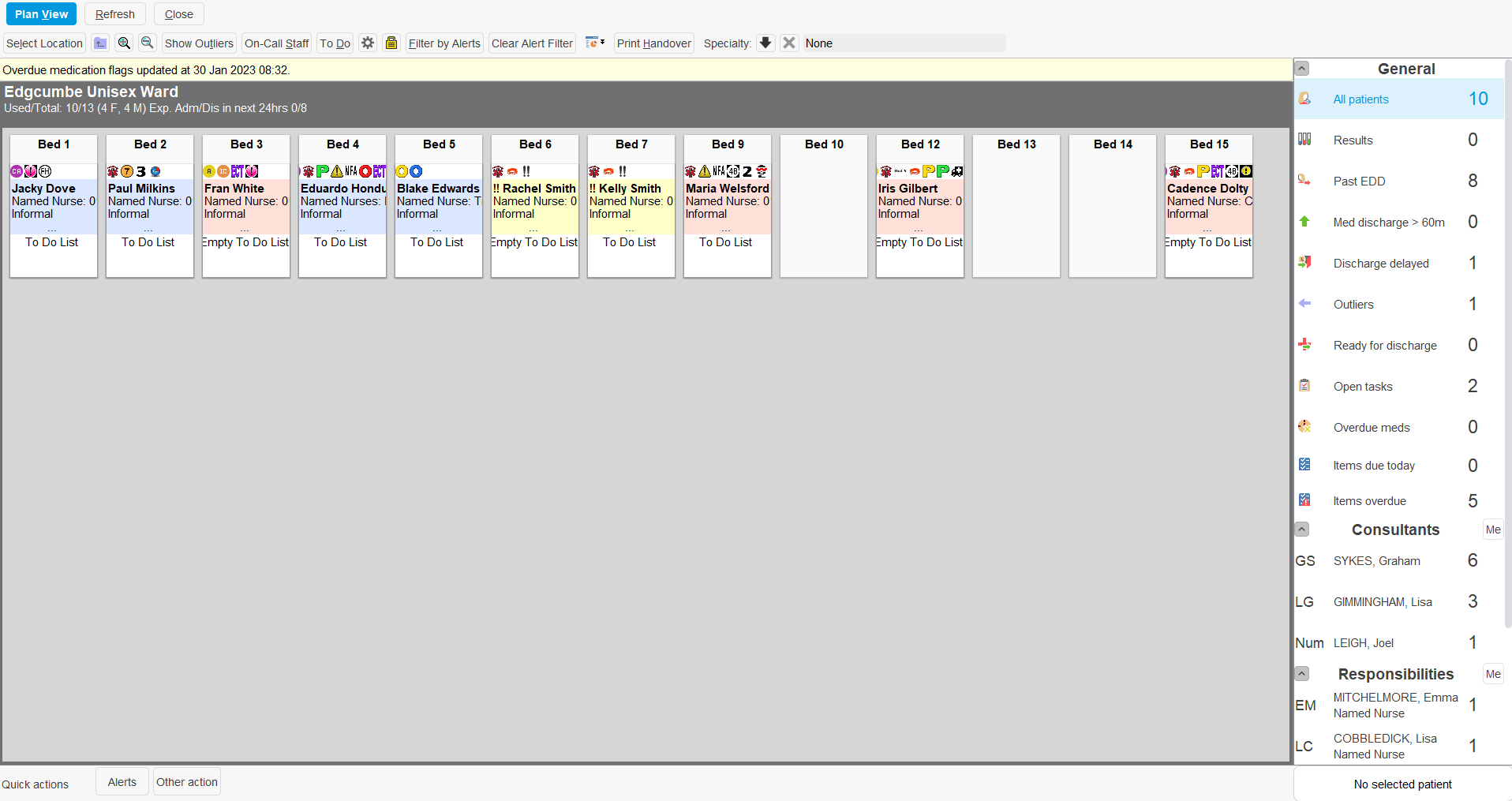This screenshot has height=801, width=1512.
Task: Select the empty Bed 13
Action: tap(1016, 206)
